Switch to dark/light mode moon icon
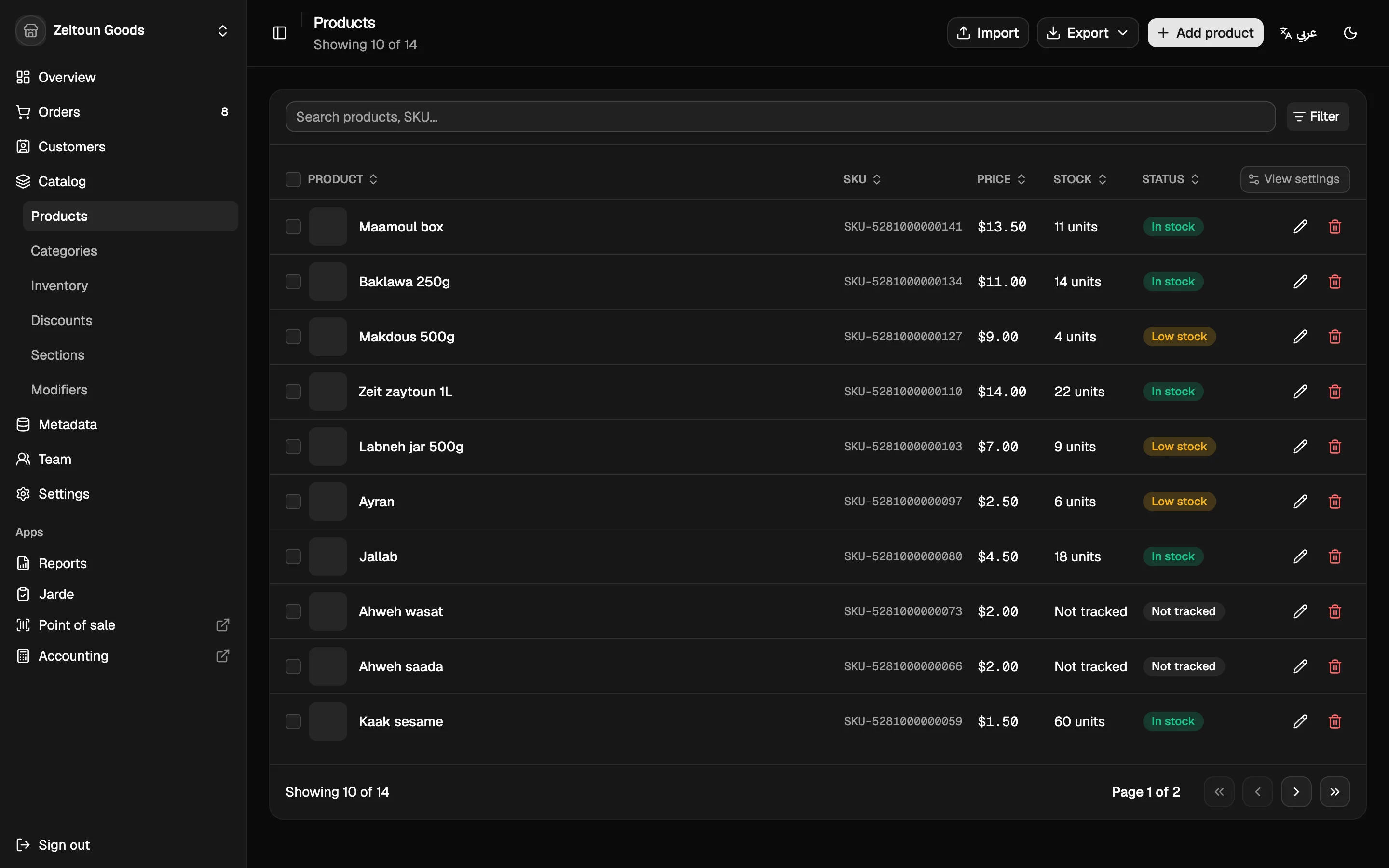The image size is (1389, 868). pos(1350,33)
